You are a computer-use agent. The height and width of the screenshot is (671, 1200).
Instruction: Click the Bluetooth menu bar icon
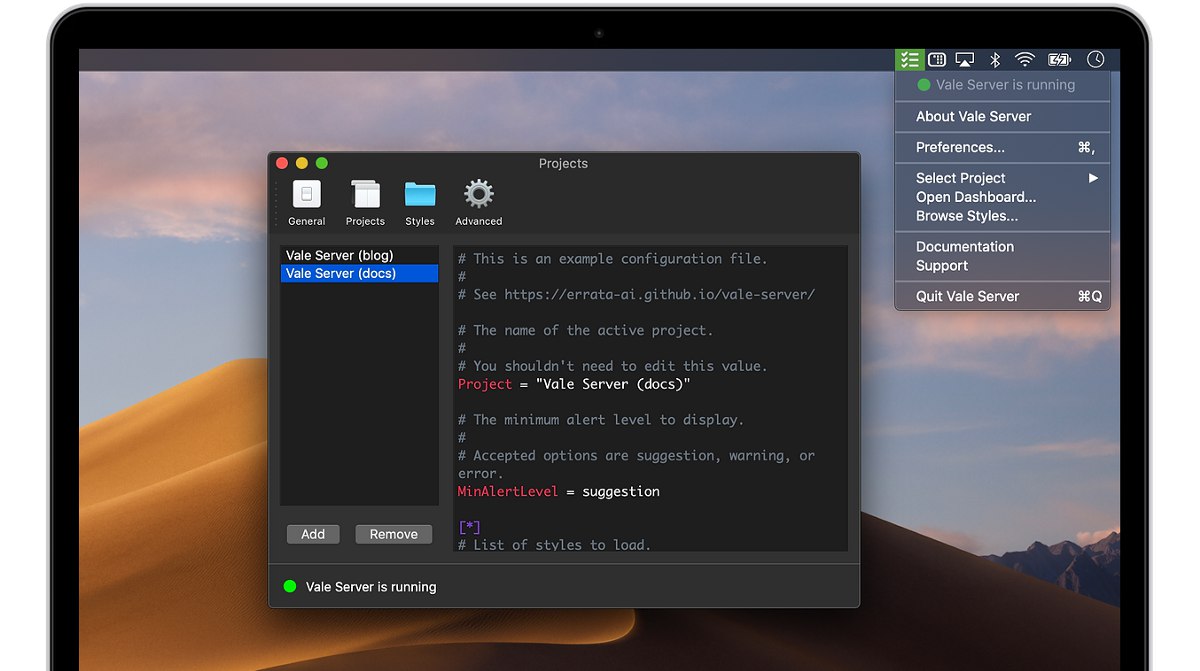coord(995,60)
